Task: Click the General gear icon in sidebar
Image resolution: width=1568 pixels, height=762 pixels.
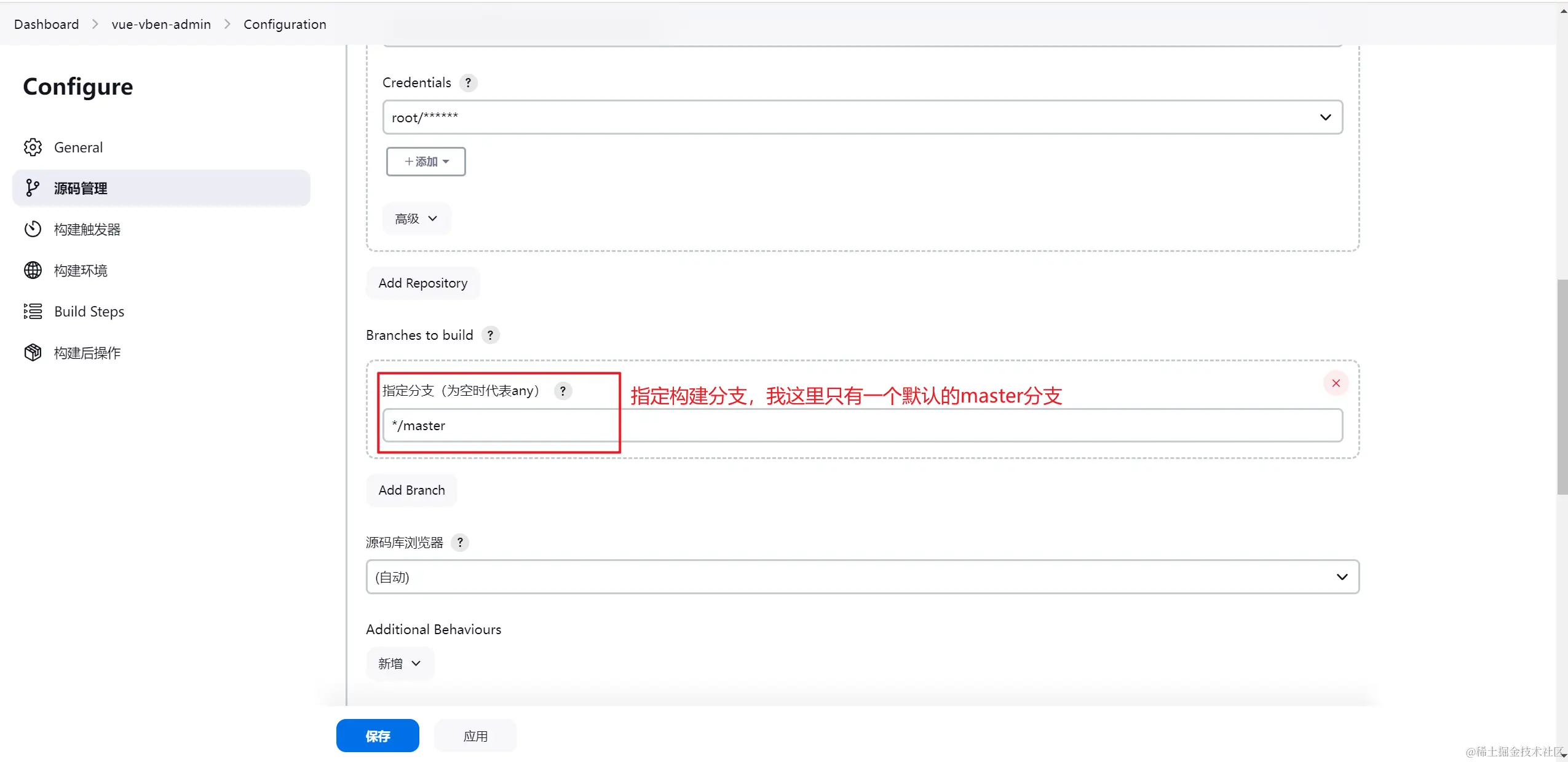Action: point(33,147)
